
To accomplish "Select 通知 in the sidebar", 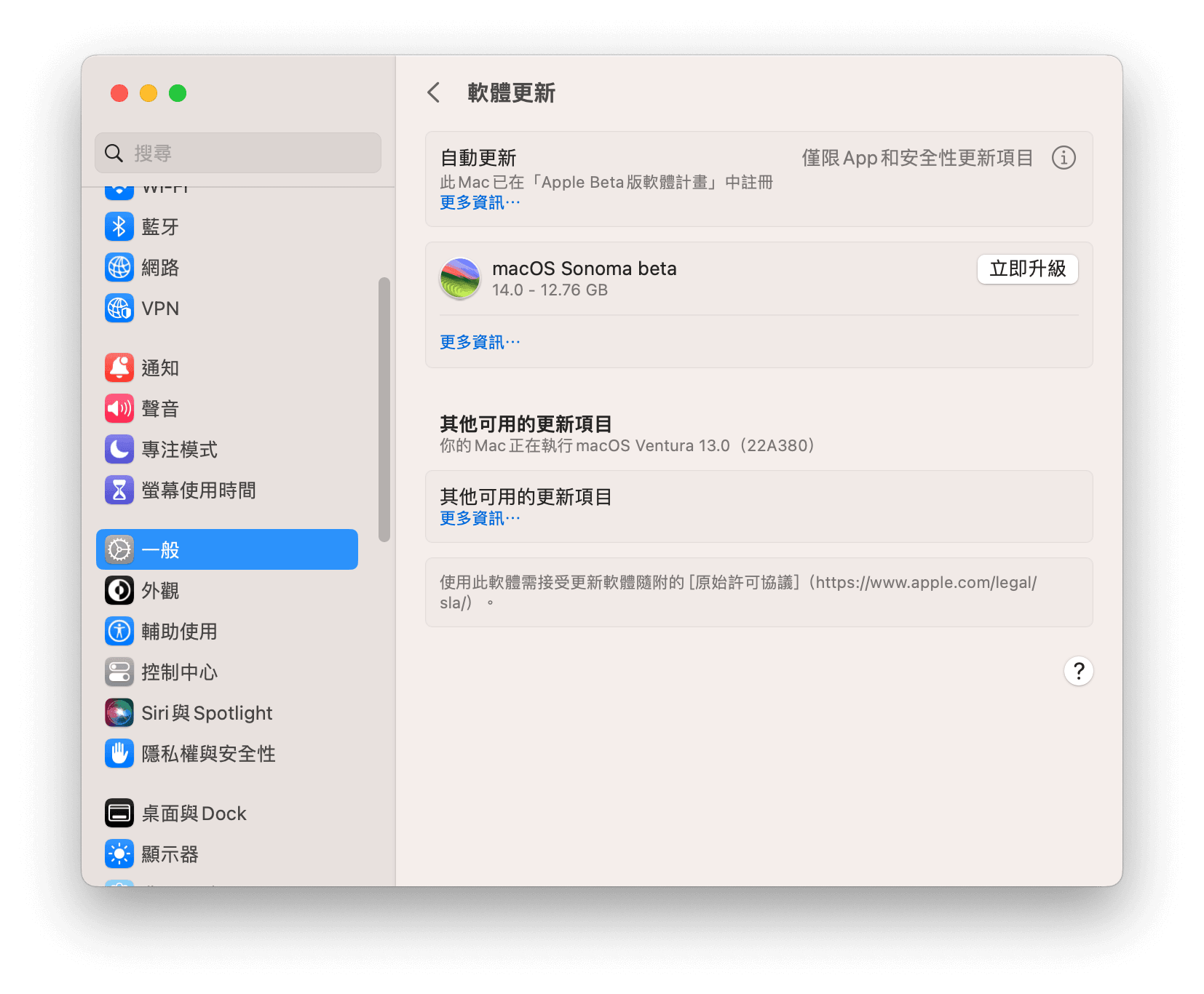I will [227, 367].
